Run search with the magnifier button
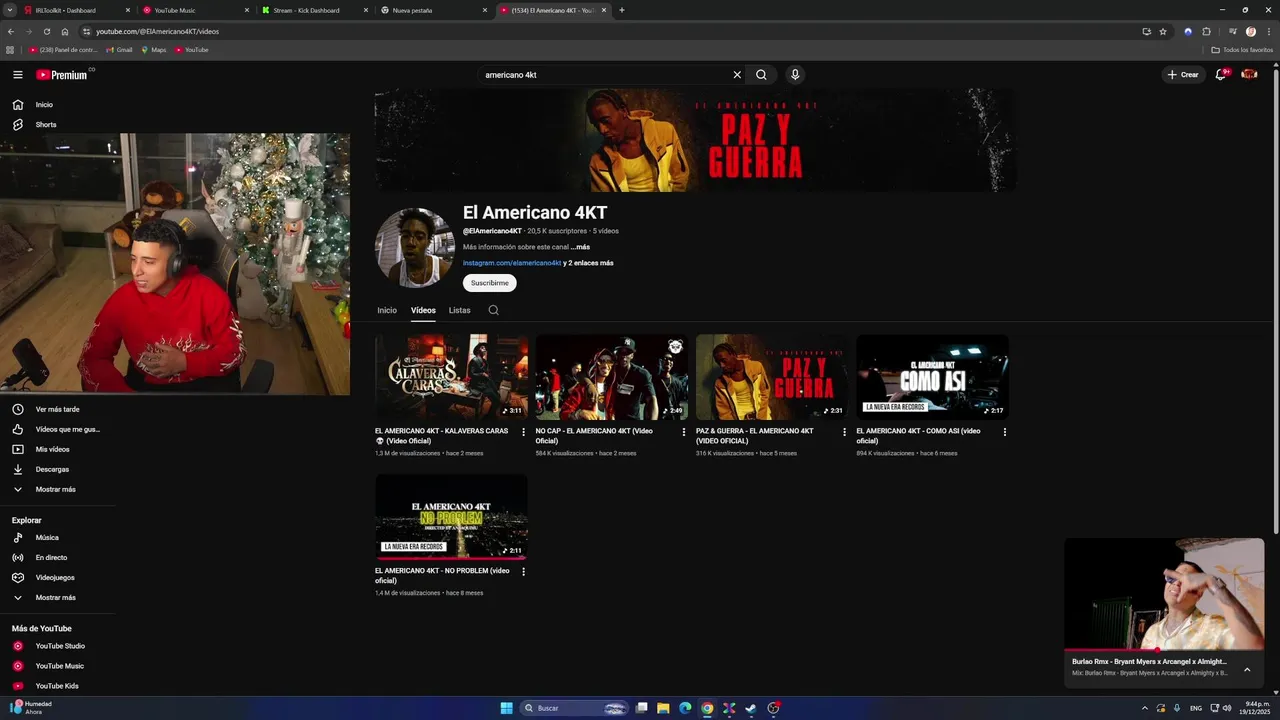Image resolution: width=1280 pixels, height=720 pixels. (761, 75)
